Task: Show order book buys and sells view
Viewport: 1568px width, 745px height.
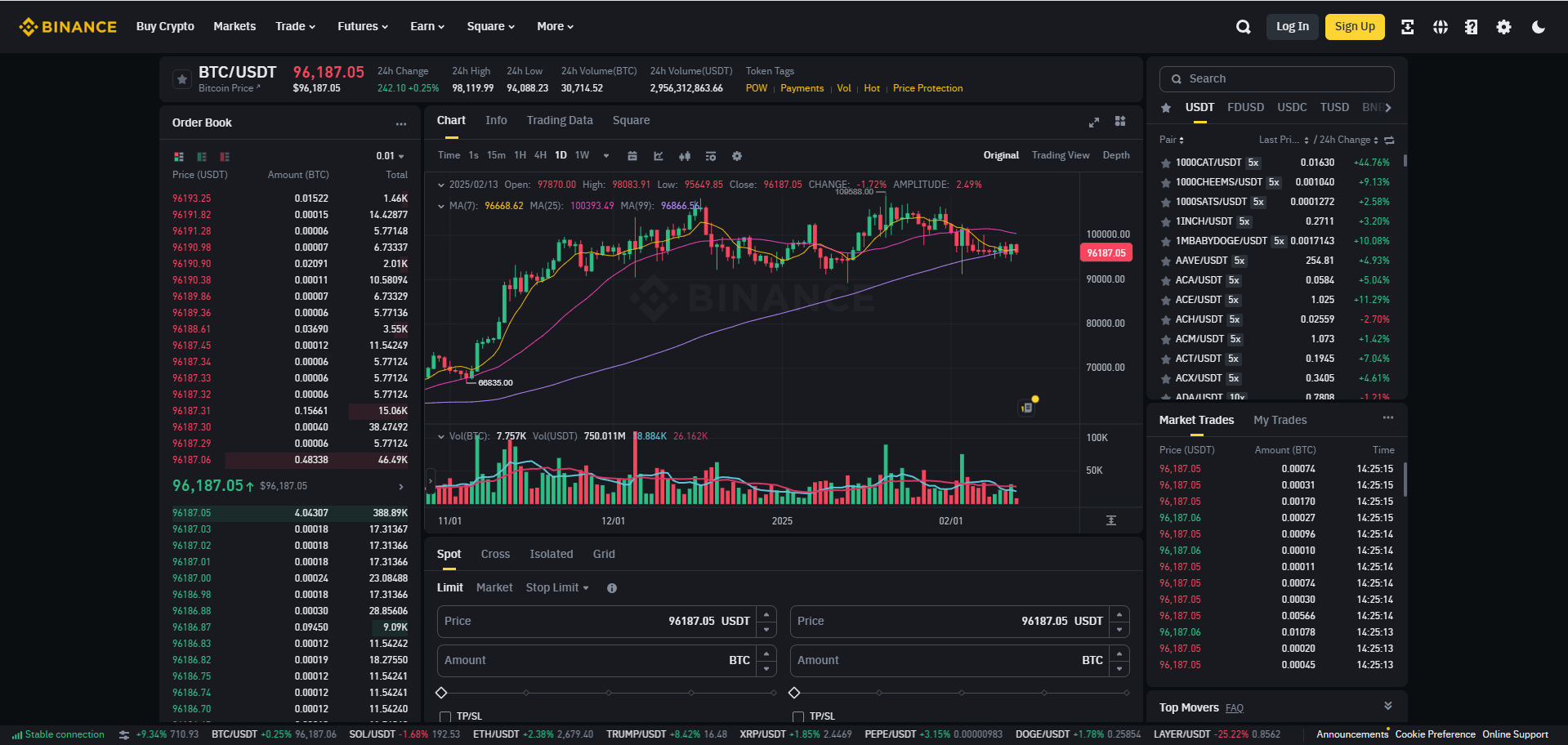Action: click(x=179, y=156)
